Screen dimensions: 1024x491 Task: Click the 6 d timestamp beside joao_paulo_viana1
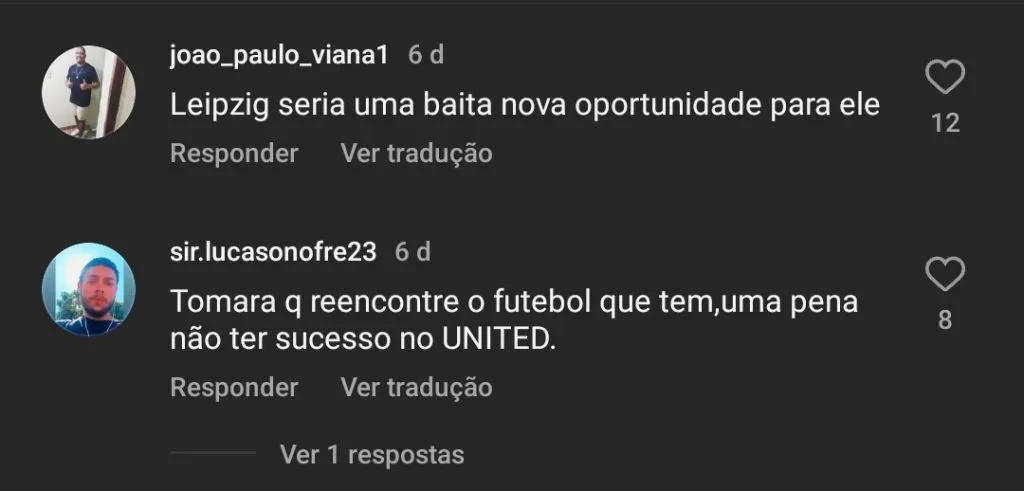[426, 55]
